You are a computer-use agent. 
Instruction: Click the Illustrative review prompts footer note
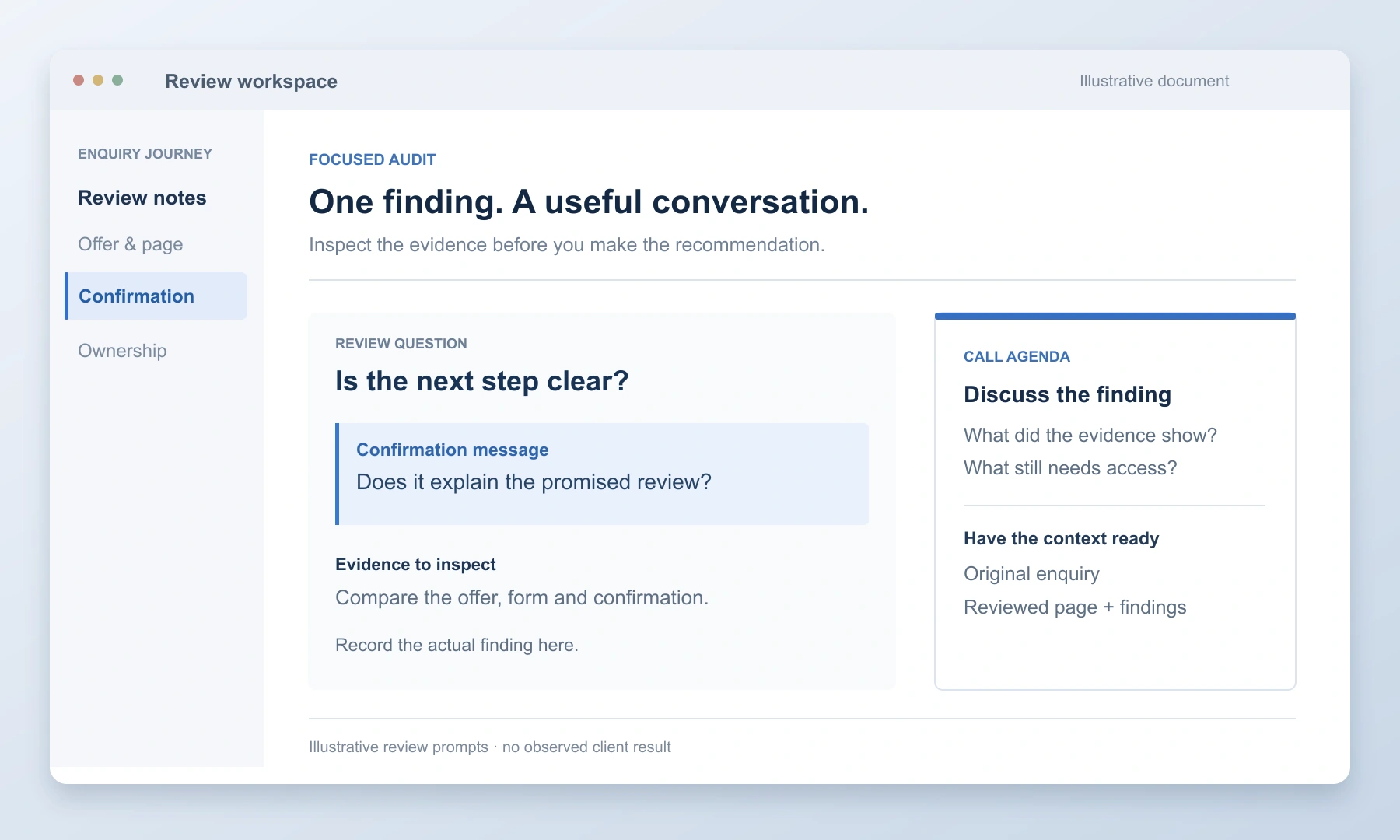pos(490,747)
